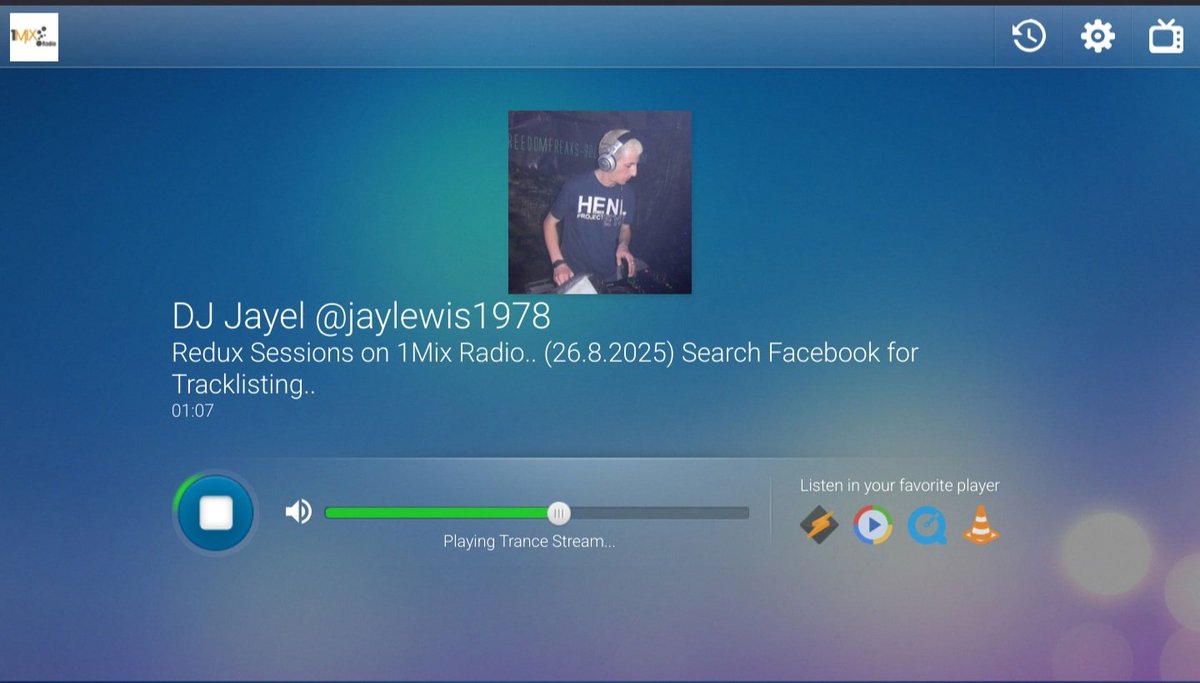The height and width of the screenshot is (683, 1200).
Task: Open stream in VLC cone icon
Action: 981,525
